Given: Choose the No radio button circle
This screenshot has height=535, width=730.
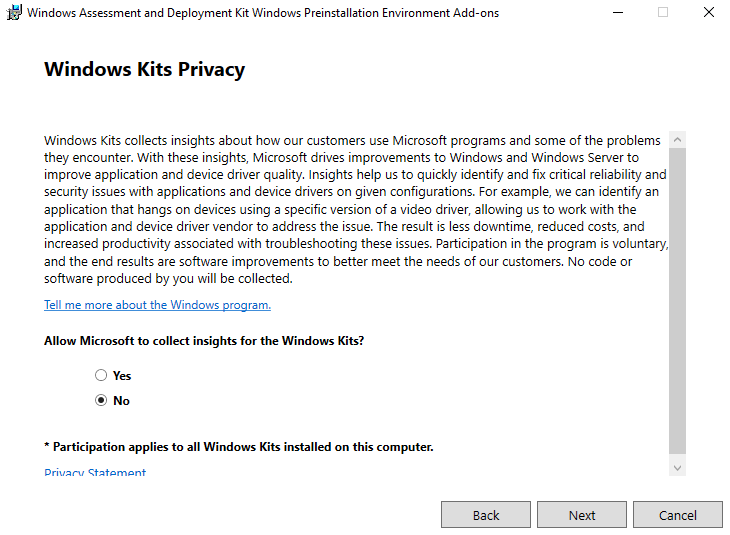Looking at the screenshot, I should coord(101,401).
